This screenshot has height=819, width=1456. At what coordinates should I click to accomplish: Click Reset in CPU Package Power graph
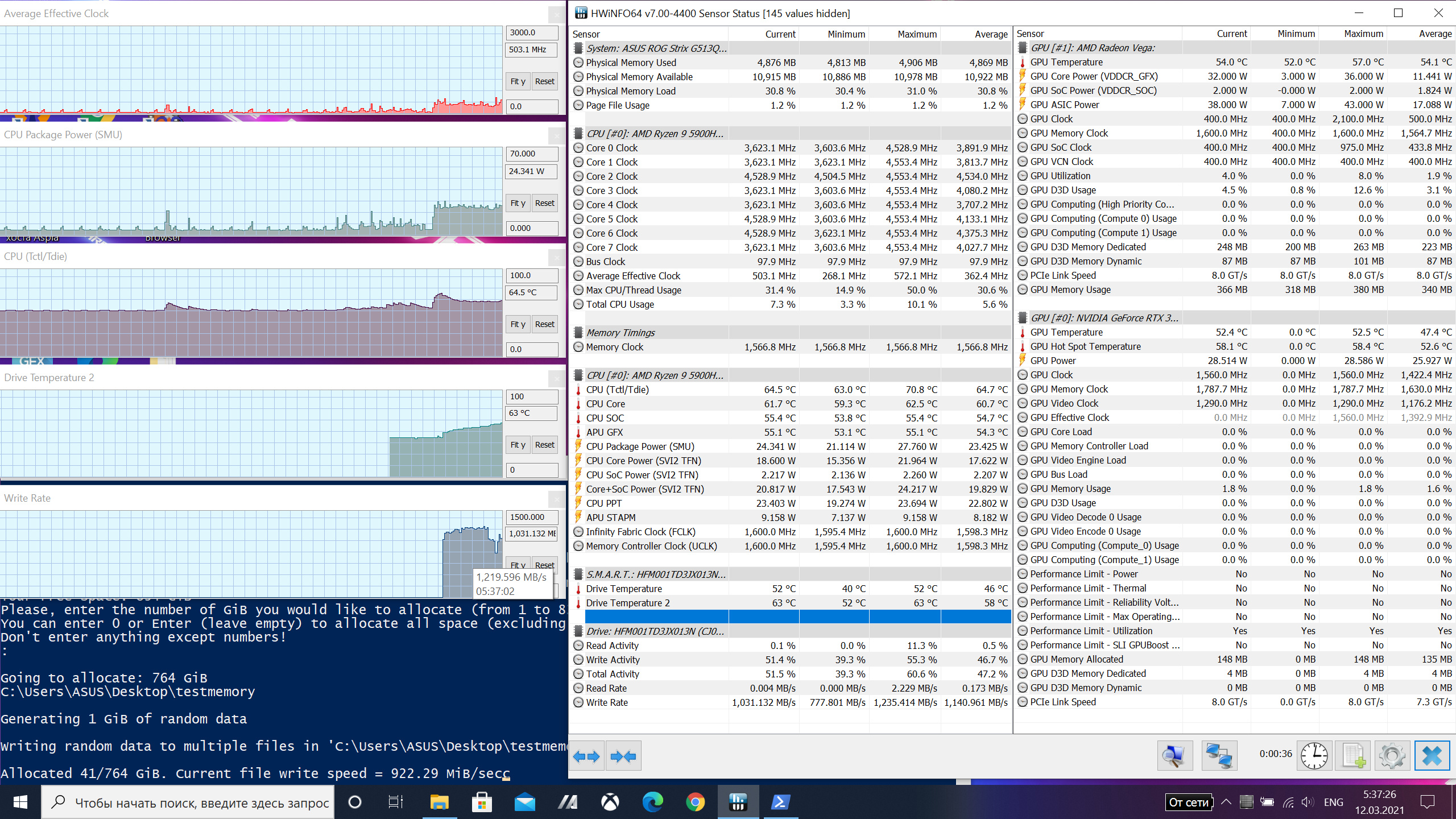point(545,203)
